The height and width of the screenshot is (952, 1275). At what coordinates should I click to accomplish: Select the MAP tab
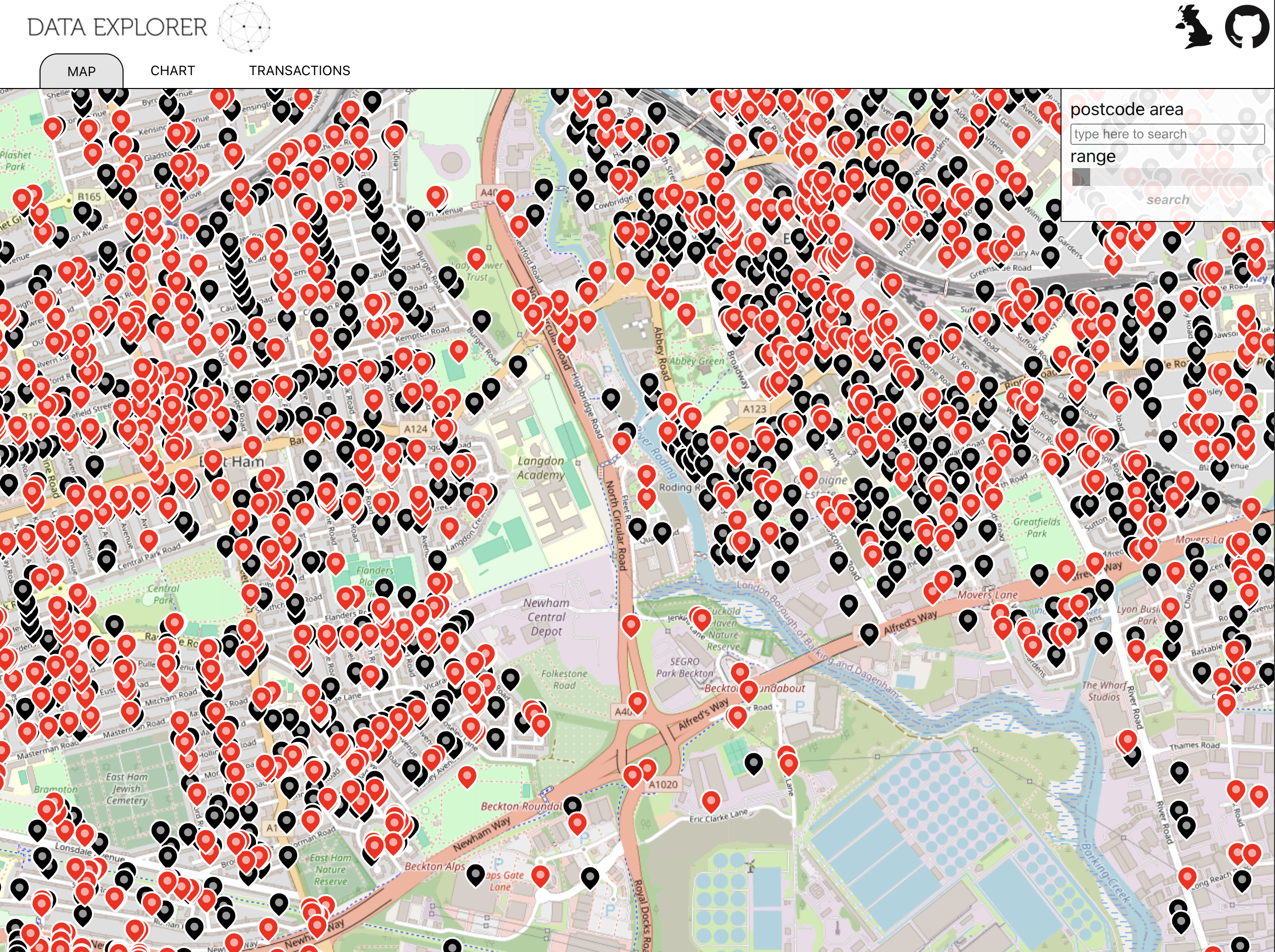(x=81, y=72)
